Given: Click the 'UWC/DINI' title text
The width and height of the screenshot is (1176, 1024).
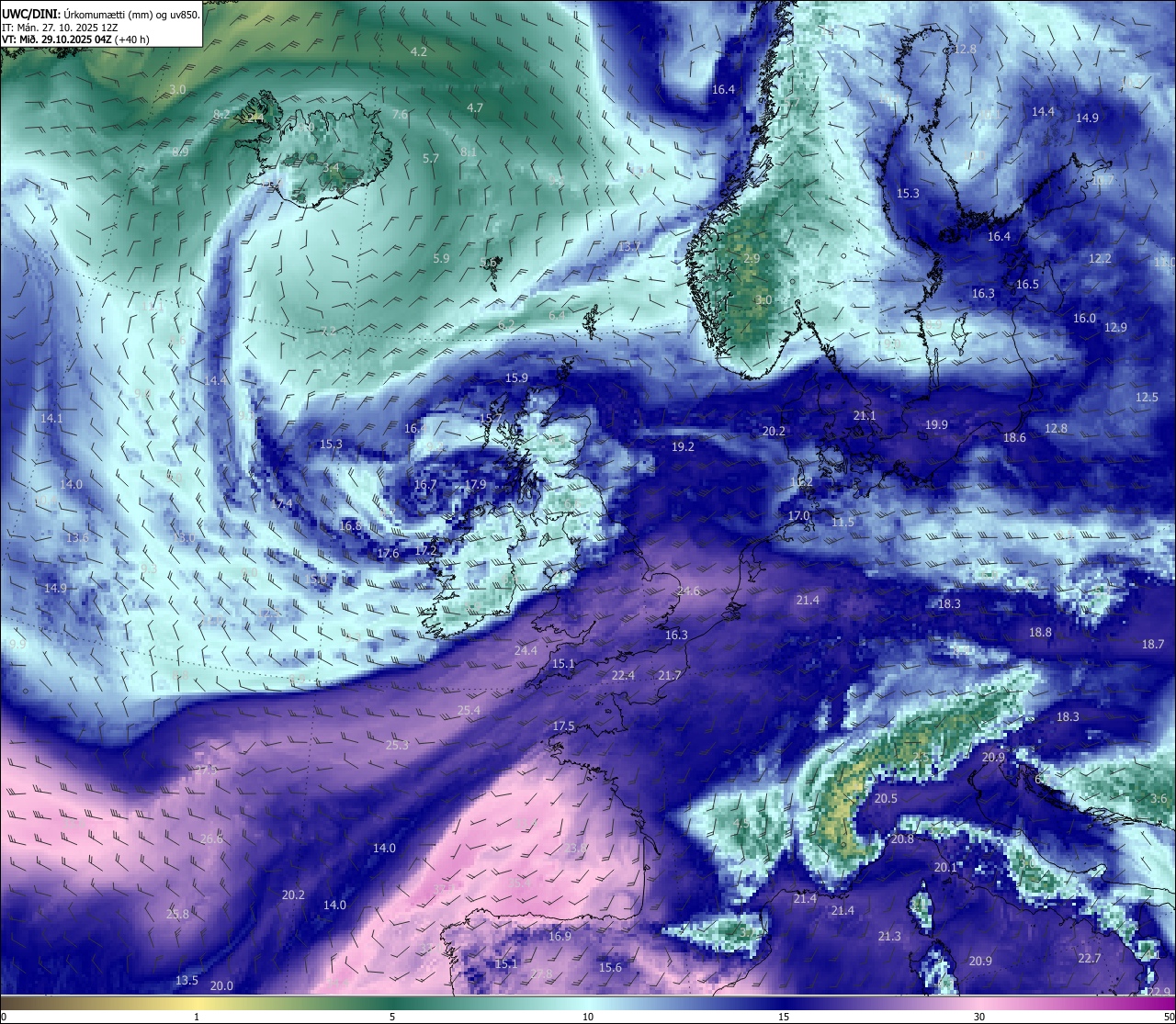Looking at the screenshot, I should click(30, 14).
